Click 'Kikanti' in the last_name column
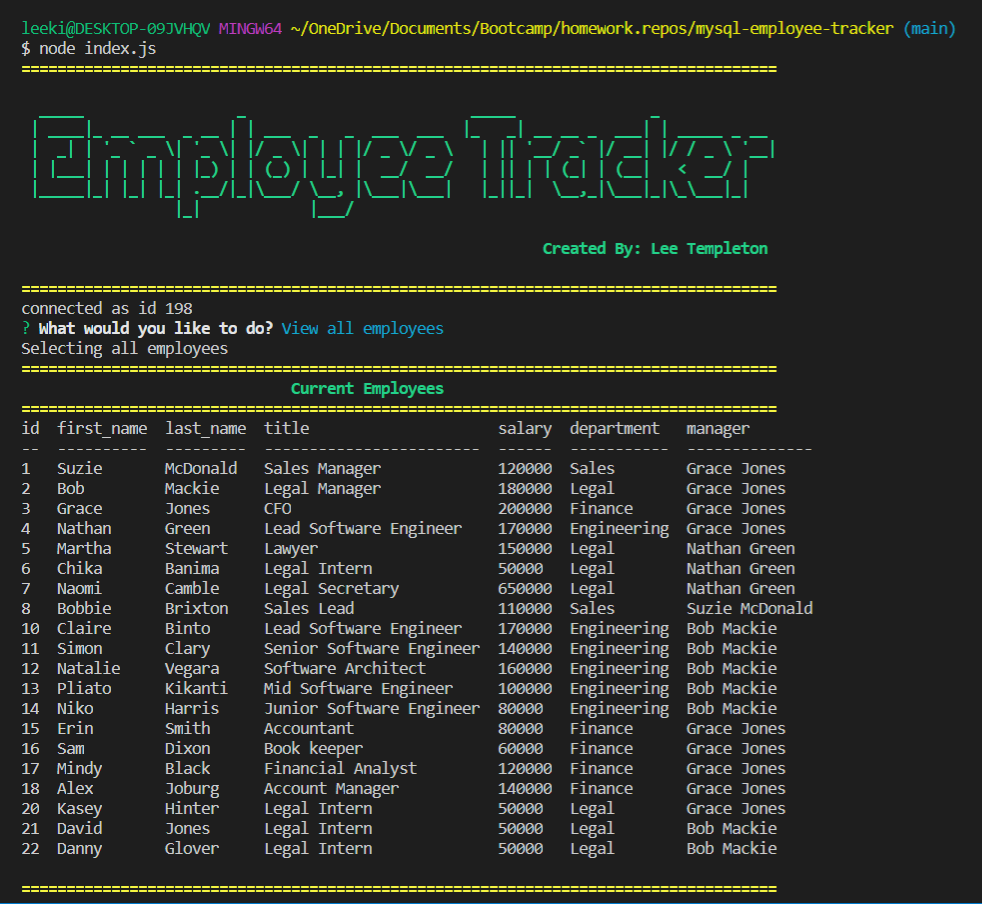Image resolution: width=982 pixels, height=904 pixels. coord(196,688)
